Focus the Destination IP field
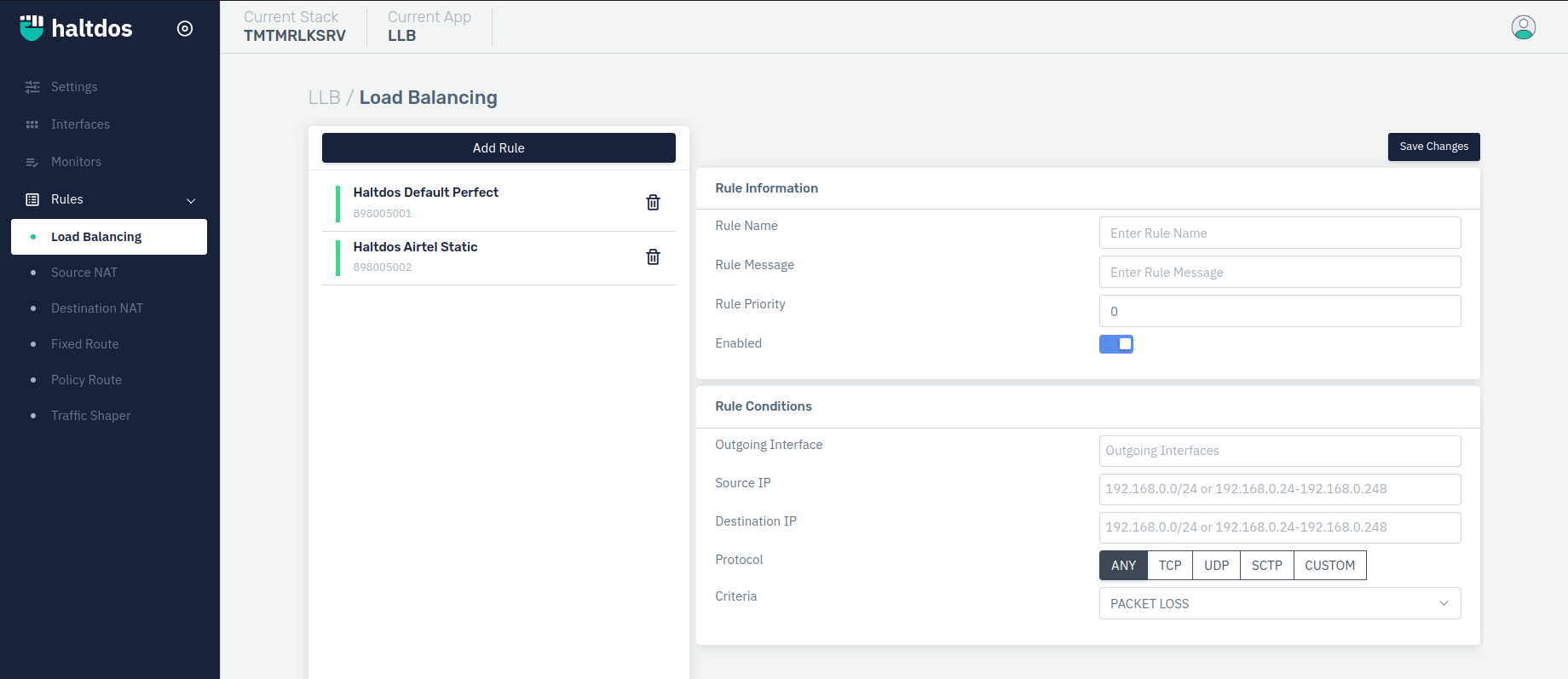The height and width of the screenshot is (679, 1568). click(x=1280, y=527)
